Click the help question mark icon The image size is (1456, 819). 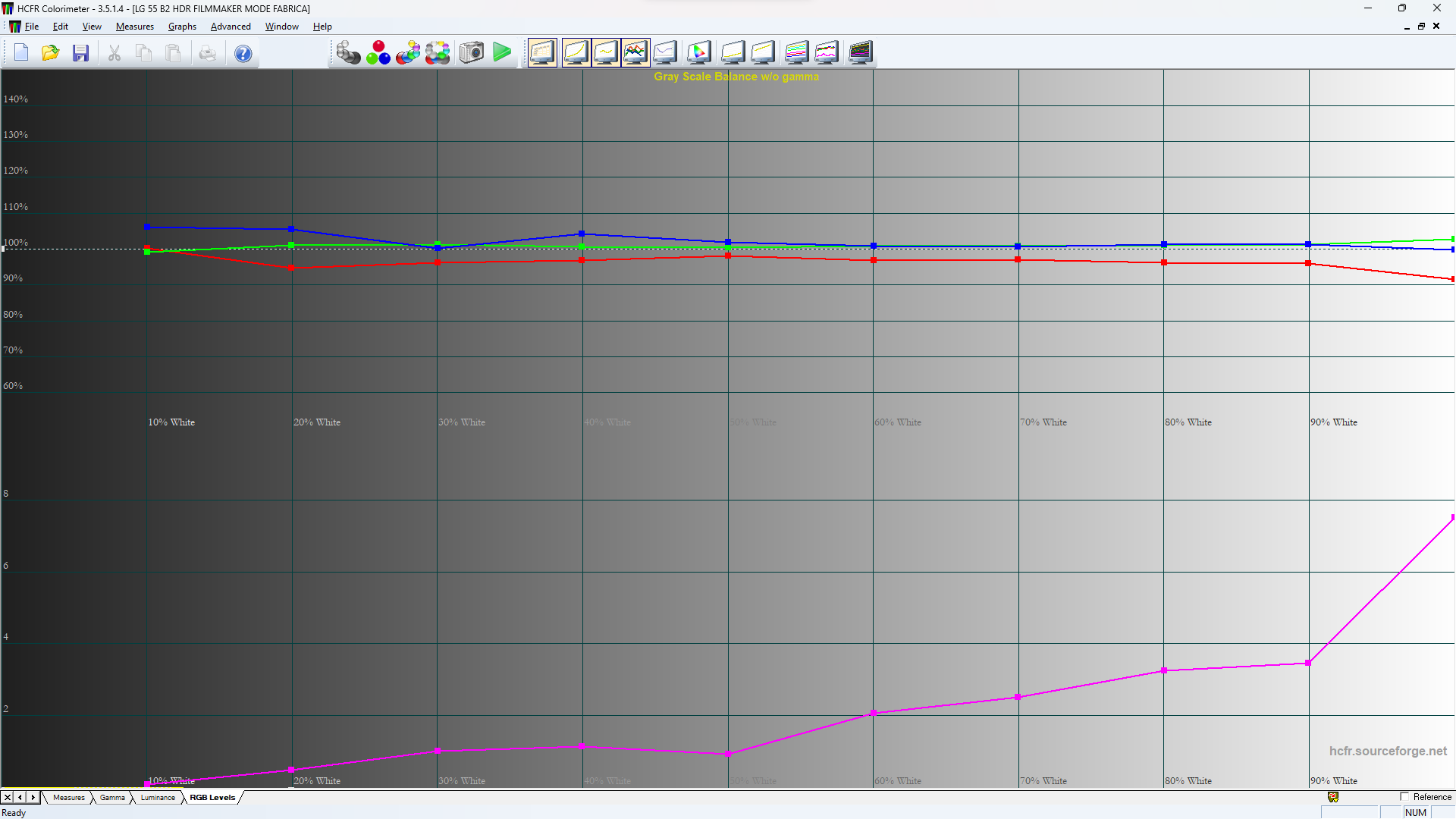[x=243, y=54]
